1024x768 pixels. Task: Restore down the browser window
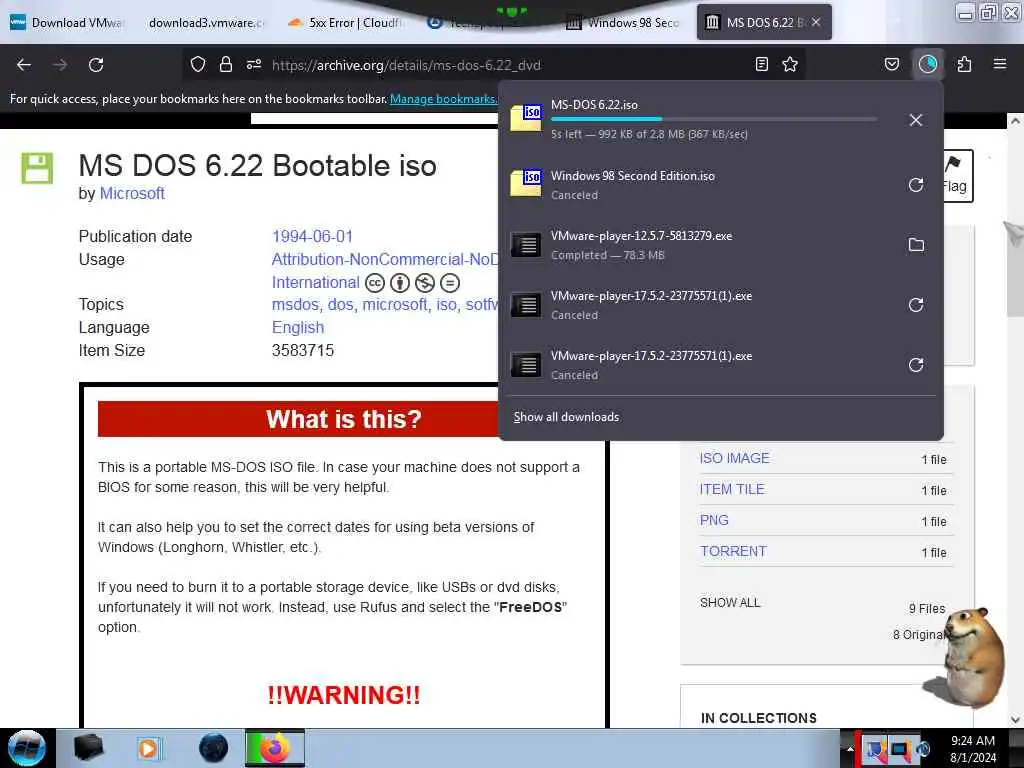pos(989,12)
